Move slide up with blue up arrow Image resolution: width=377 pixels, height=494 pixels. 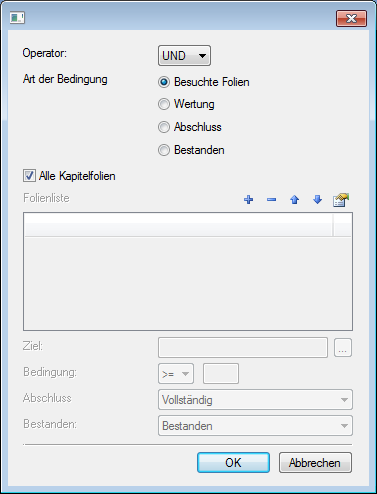(x=294, y=200)
